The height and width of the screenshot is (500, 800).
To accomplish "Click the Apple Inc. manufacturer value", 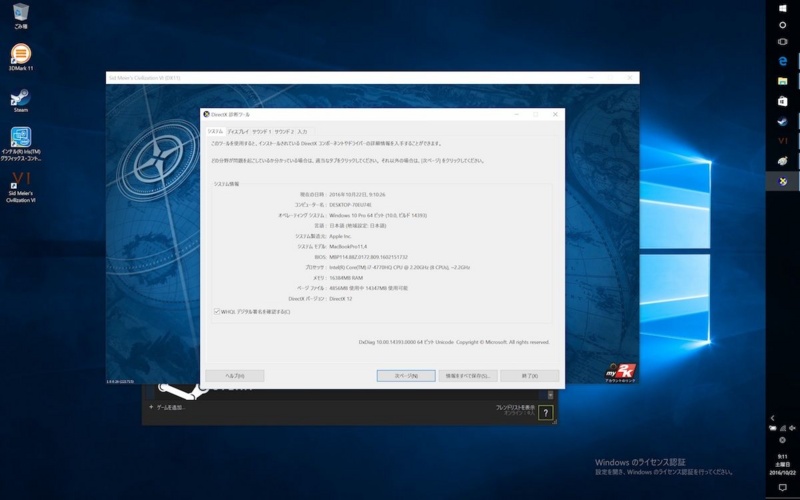I will pos(340,236).
